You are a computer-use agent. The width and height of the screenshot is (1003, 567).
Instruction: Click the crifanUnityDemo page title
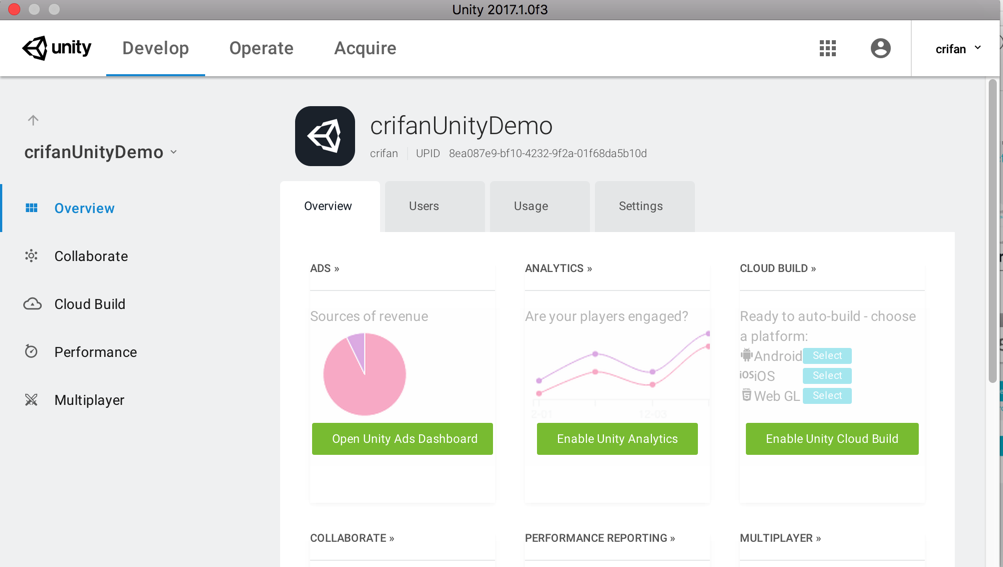[x=461, y=125]
